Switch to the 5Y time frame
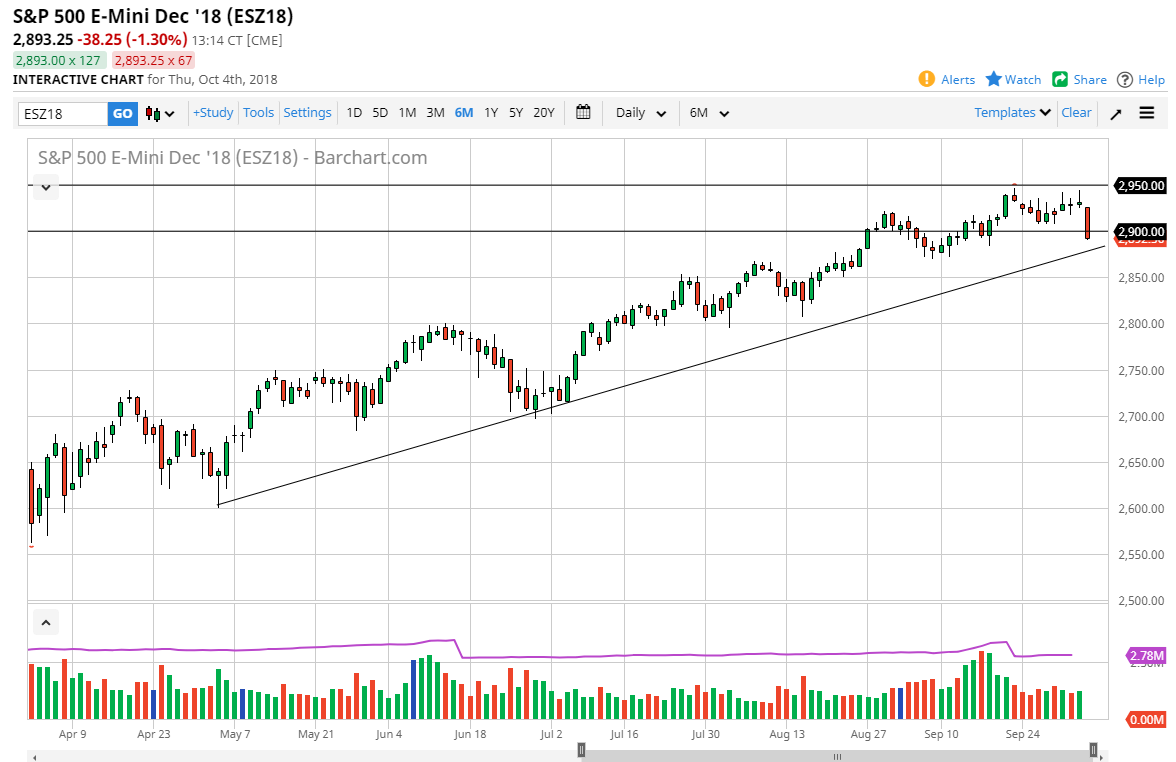Viewport: 1176px width, 762px height. (516, 113)
